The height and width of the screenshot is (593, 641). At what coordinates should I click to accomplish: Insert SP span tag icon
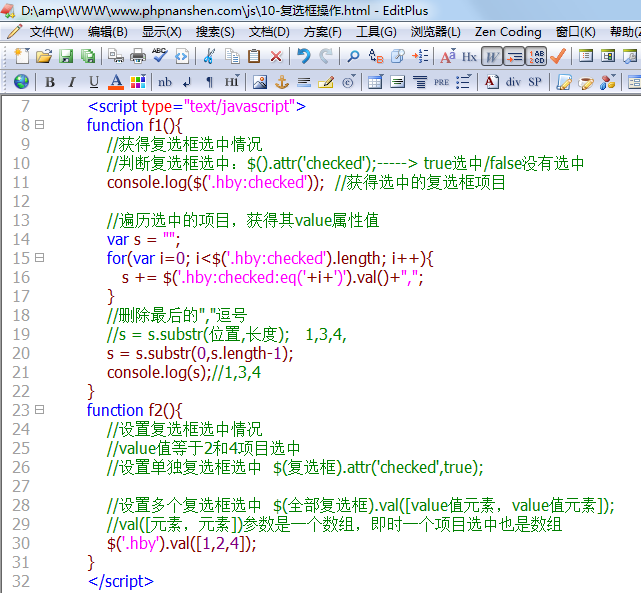tap(535, 82)
